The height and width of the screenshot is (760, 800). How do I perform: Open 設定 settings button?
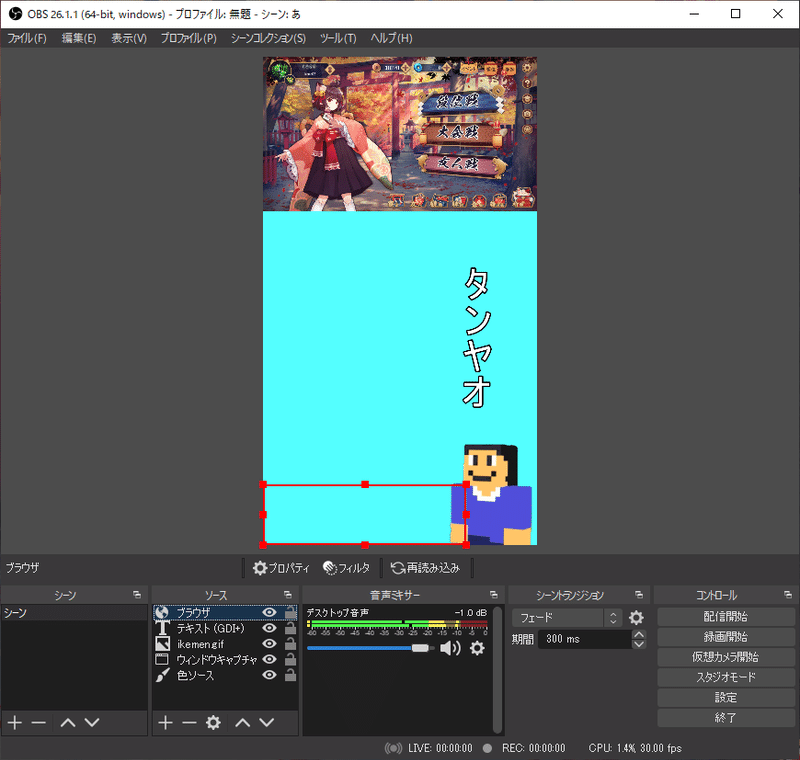(726, 697)
